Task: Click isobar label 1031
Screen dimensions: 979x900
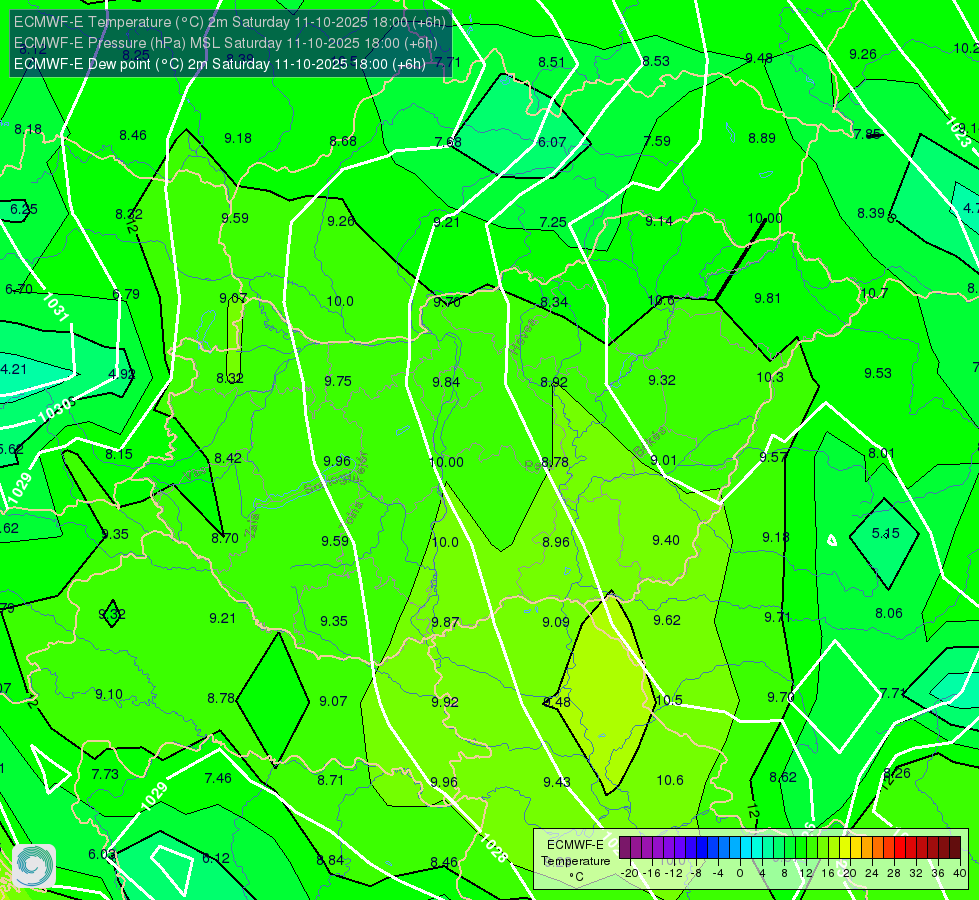Action: click(x=55, y=307)
